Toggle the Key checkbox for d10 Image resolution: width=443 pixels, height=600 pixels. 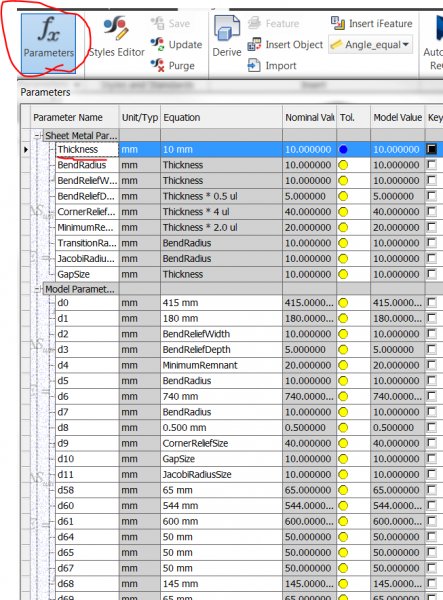432,458
